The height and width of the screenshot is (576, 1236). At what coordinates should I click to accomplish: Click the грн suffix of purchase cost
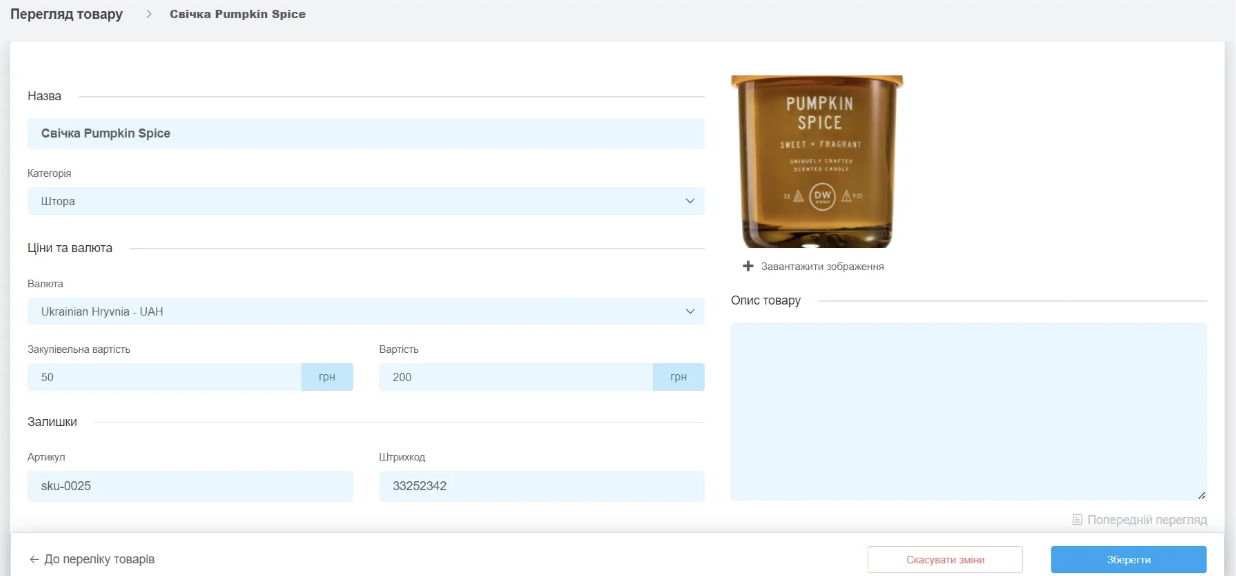click(x=327, y=377)
